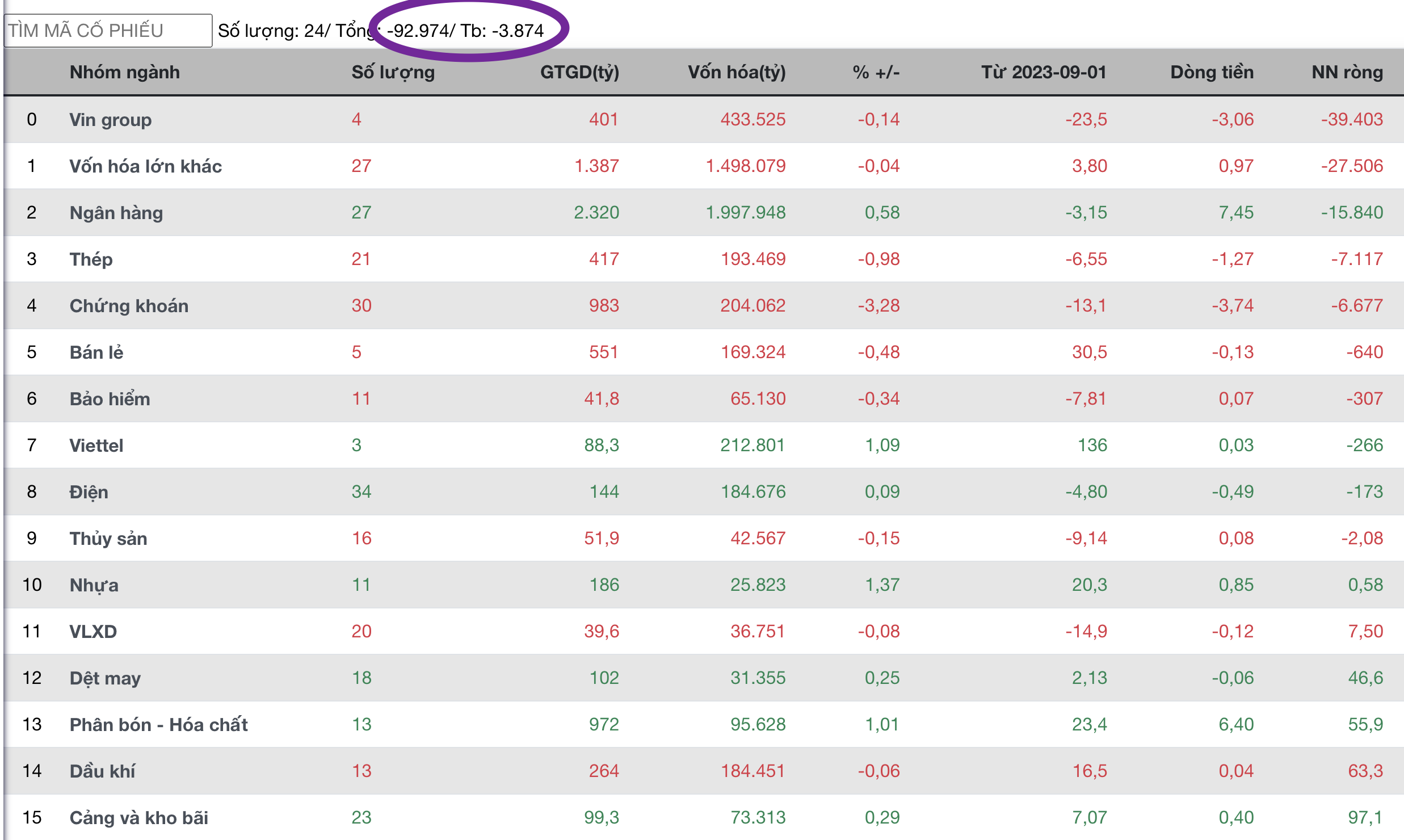This screenshot has width=1404, height=840.
Task: Click the Vốn hóa value 95.628
Action: click(x=758, y=724)
